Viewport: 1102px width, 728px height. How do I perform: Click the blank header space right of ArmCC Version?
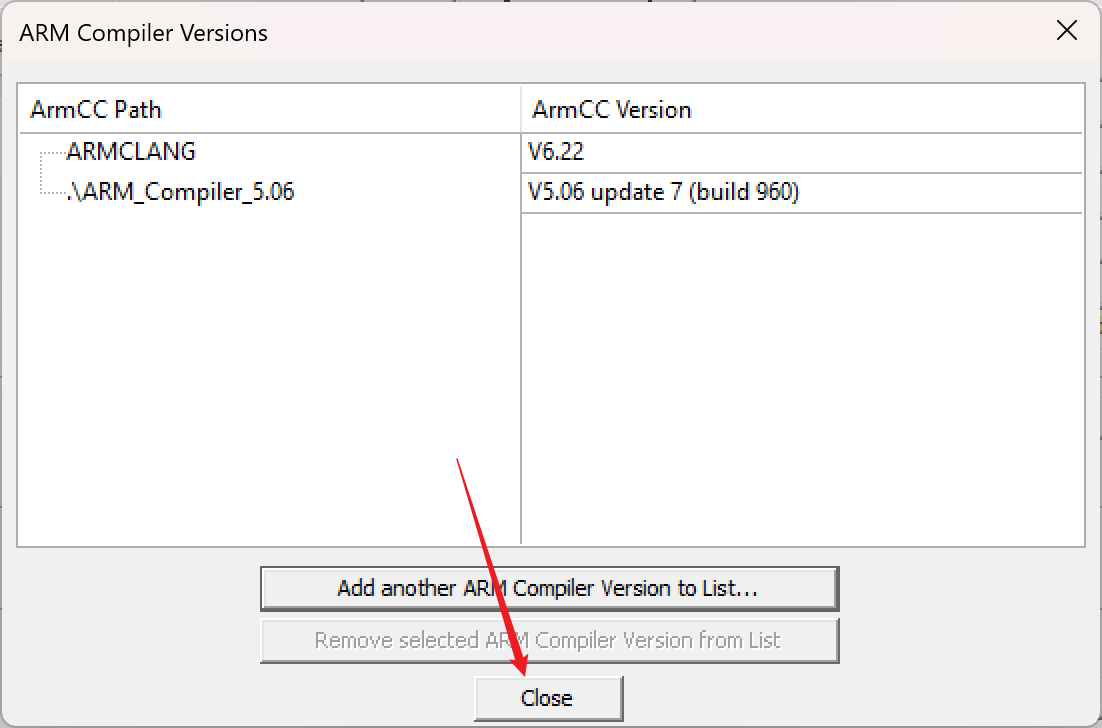click(x=886, y=110)
